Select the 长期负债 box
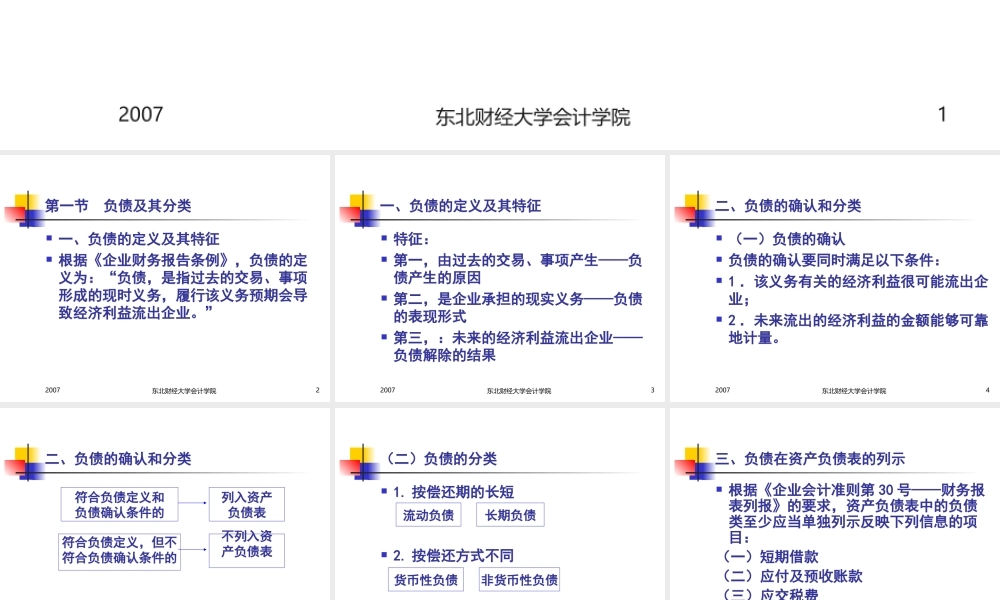 coord(510,515)
